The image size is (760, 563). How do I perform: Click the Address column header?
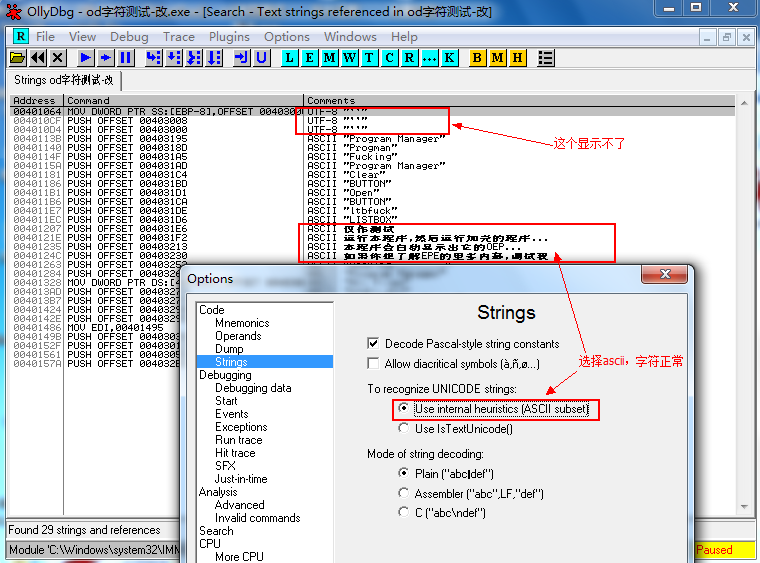[x=36, y=101]
